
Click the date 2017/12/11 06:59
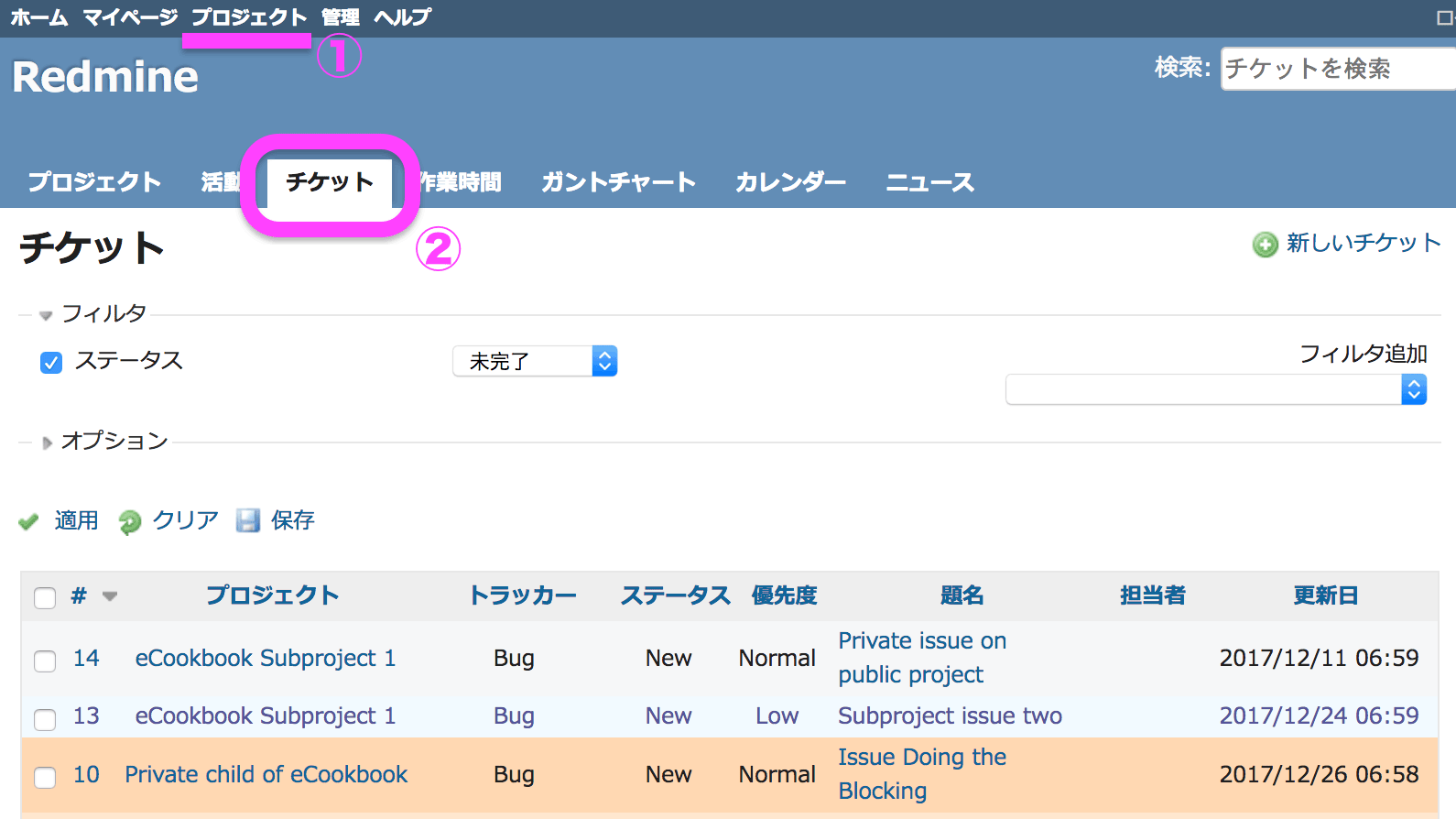[x=1320, y=658]
